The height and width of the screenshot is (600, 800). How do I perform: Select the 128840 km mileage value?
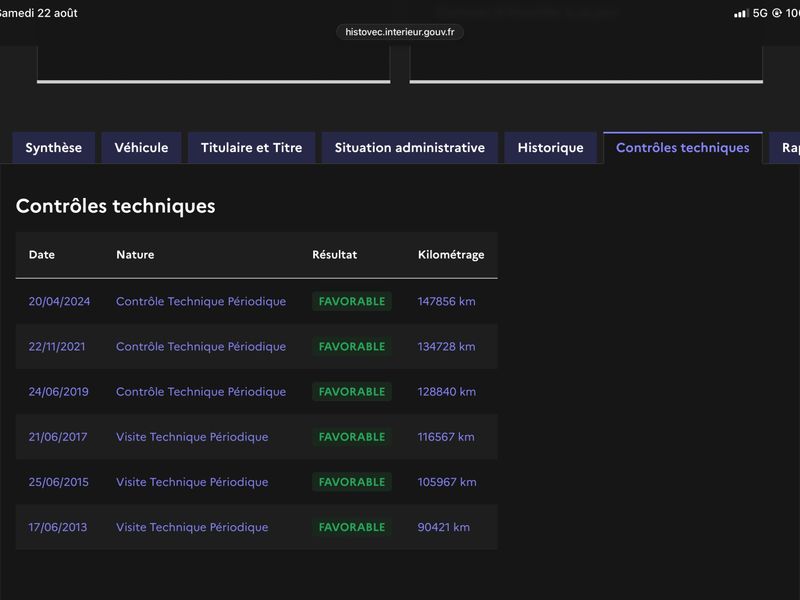click(x=447, y=392)
